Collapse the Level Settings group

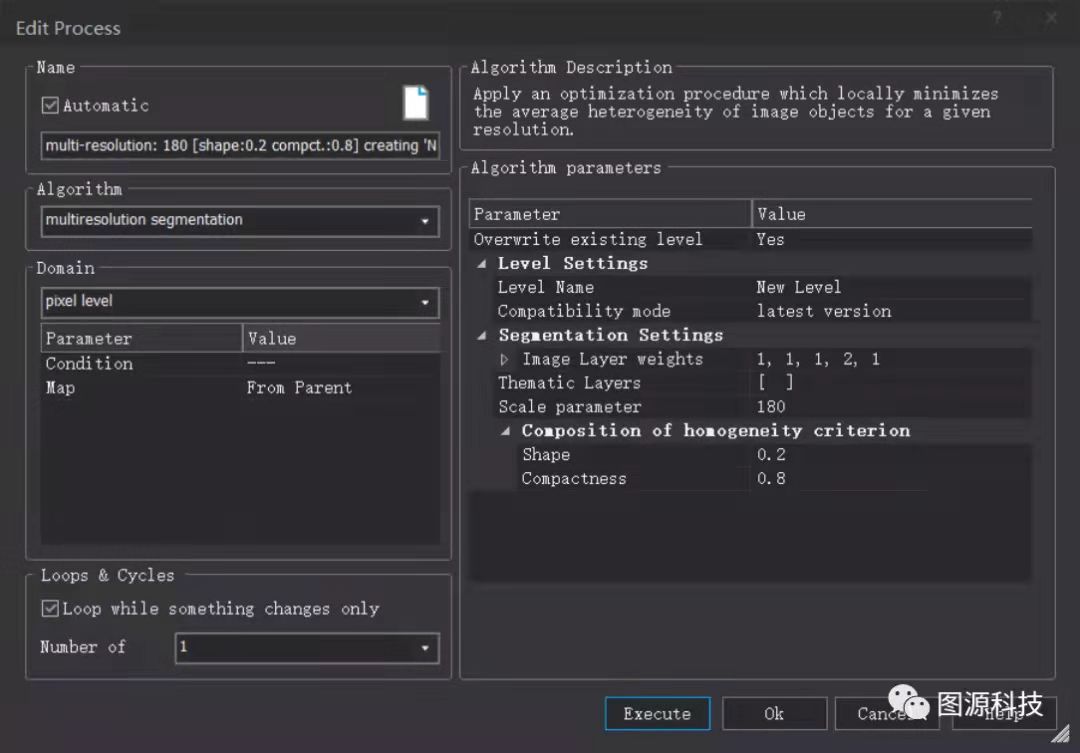point(481,263)
